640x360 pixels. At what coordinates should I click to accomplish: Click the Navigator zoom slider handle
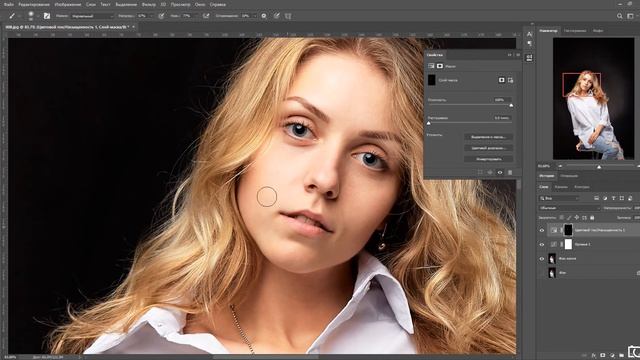point(599,167)
